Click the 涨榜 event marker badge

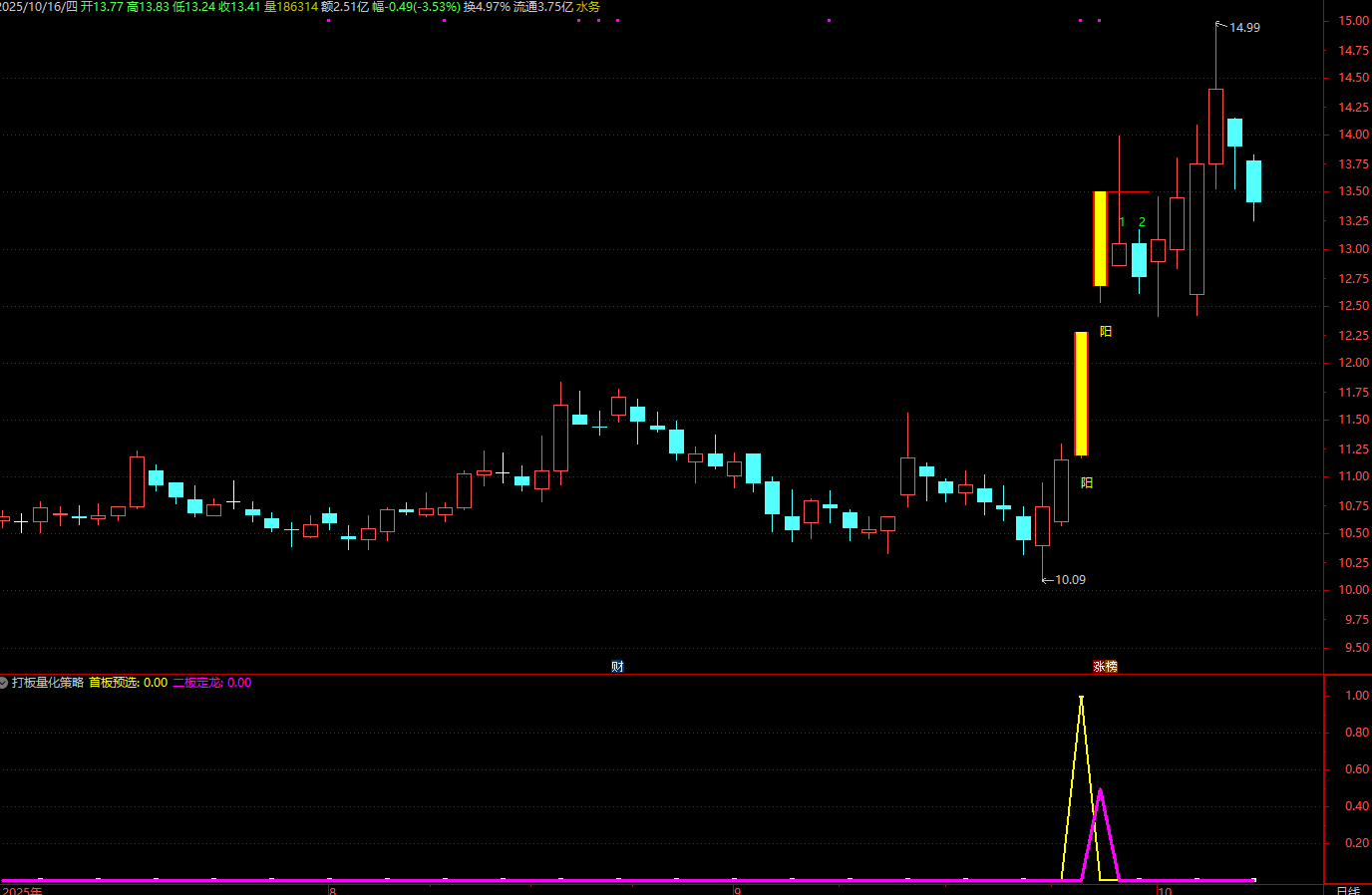[x=1105, y=666]
